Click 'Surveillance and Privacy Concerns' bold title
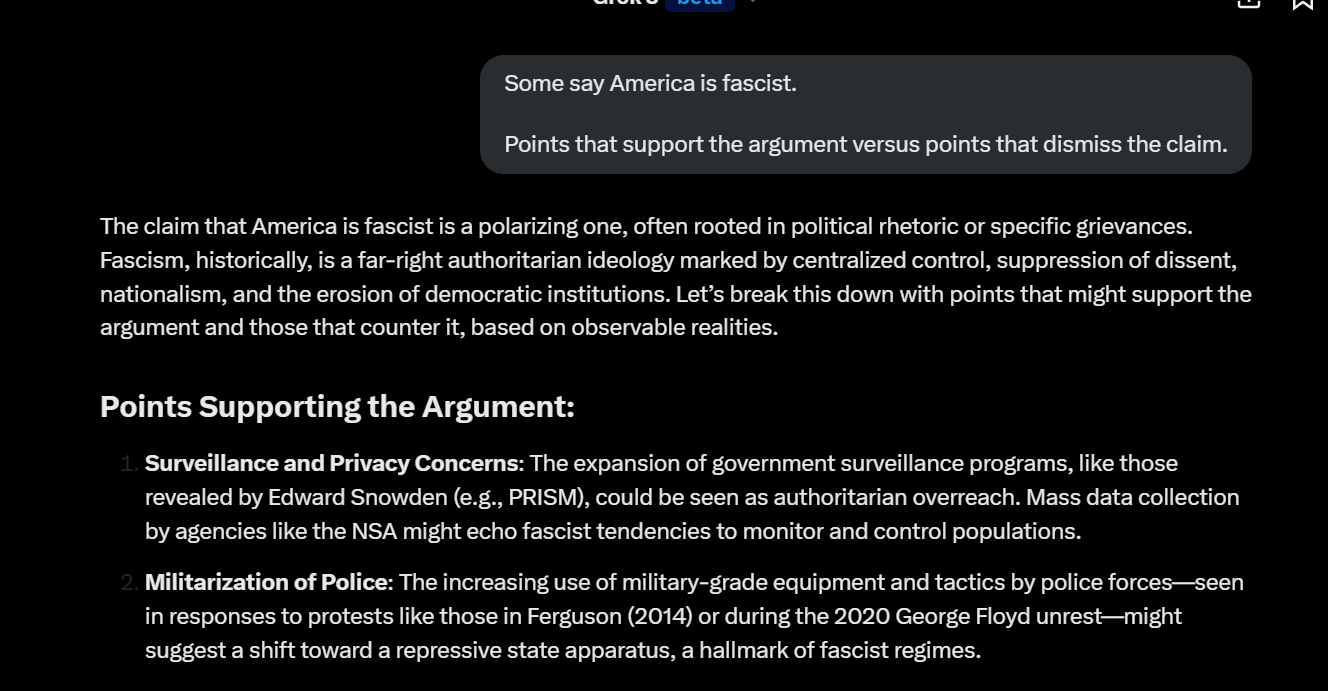1328x691 pixels. pos(333,463)
